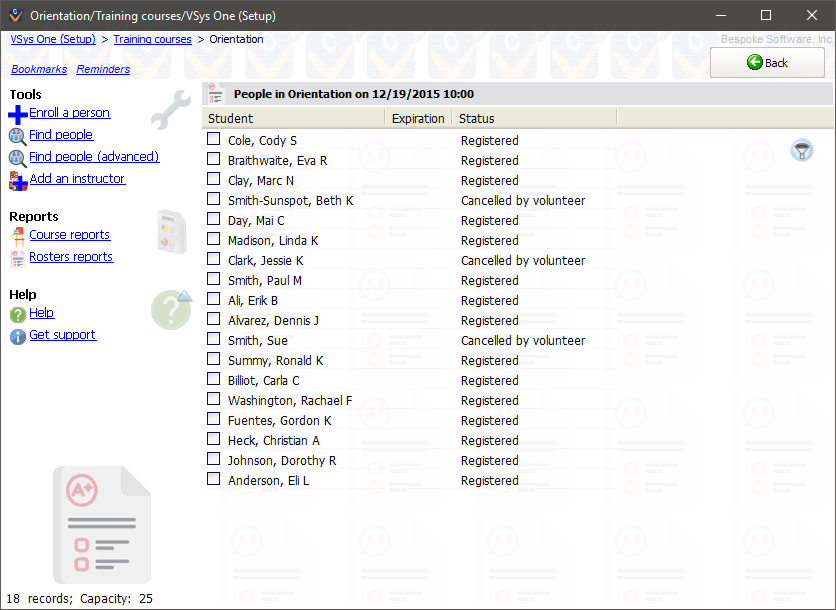Viewport: 836px width, 610px height.
Task: Click the Get support info icon
Action: (17, 336)
